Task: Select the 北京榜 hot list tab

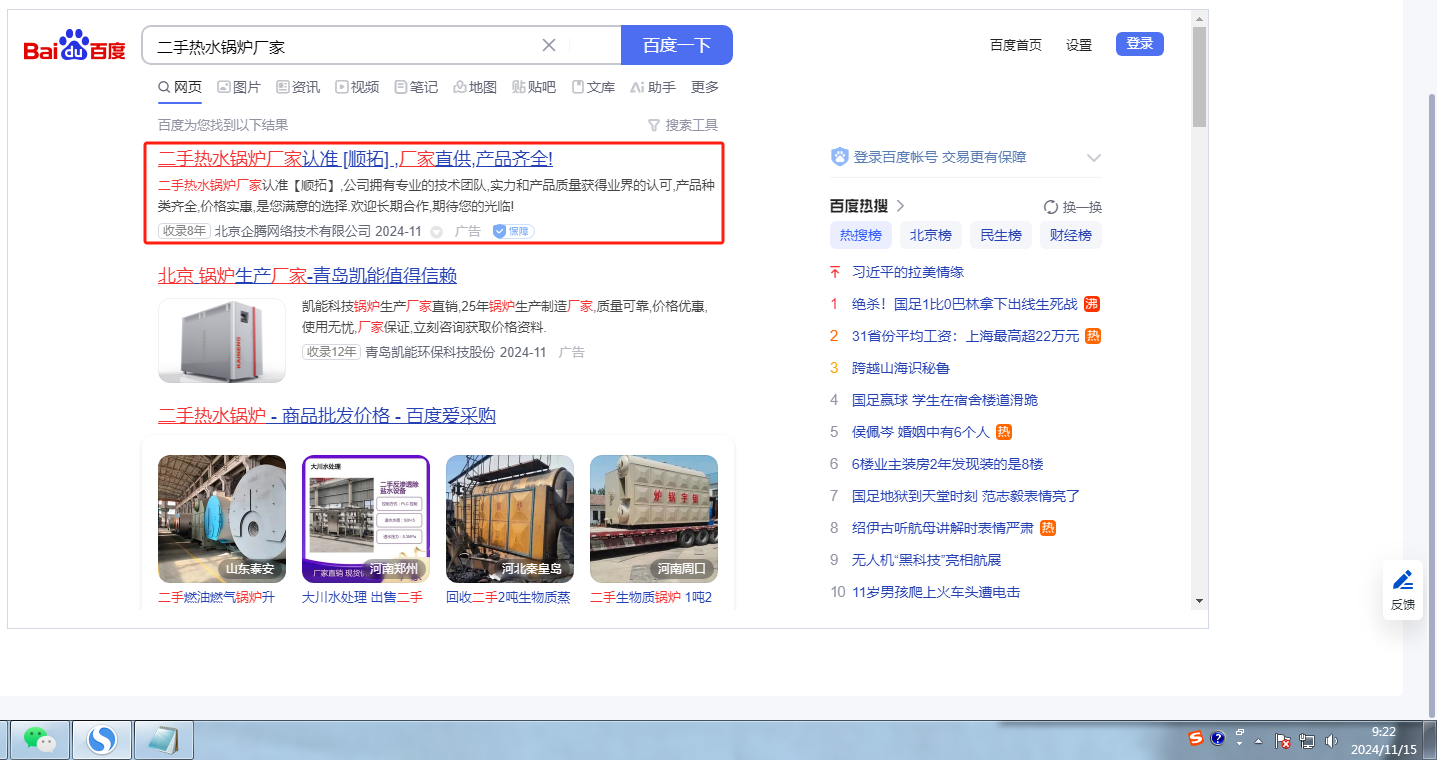Action: coord(929,236)
